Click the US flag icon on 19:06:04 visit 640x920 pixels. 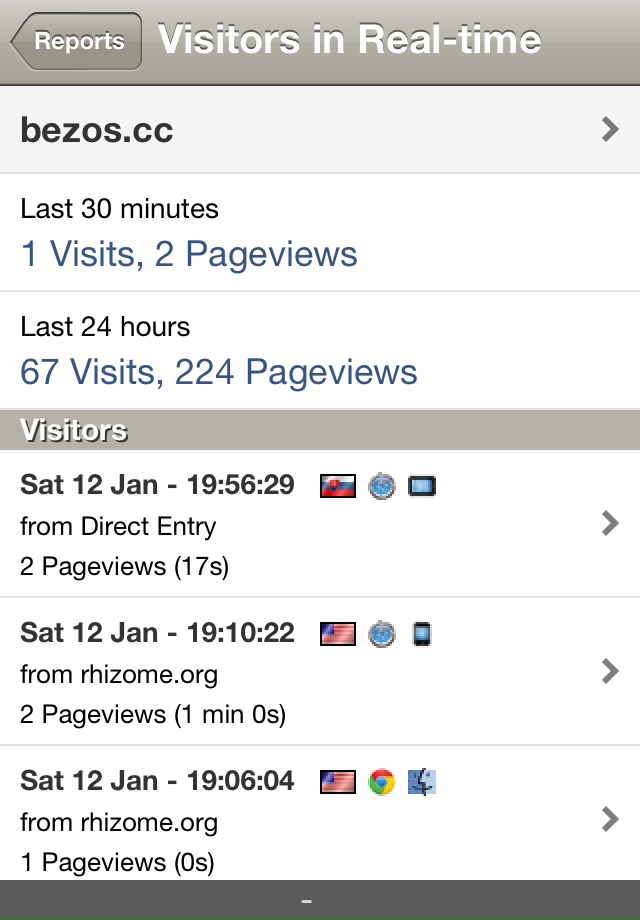338,782
